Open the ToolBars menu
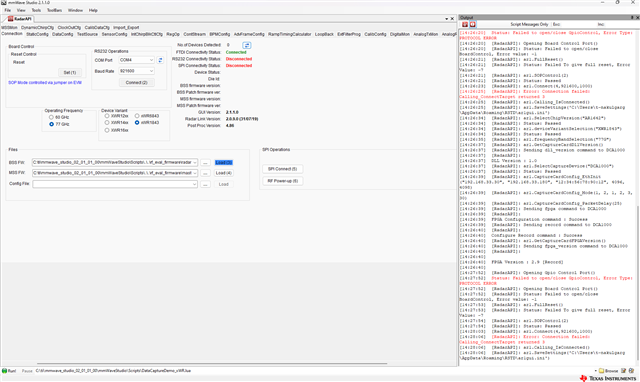The image size is (640, 382). 54,10
